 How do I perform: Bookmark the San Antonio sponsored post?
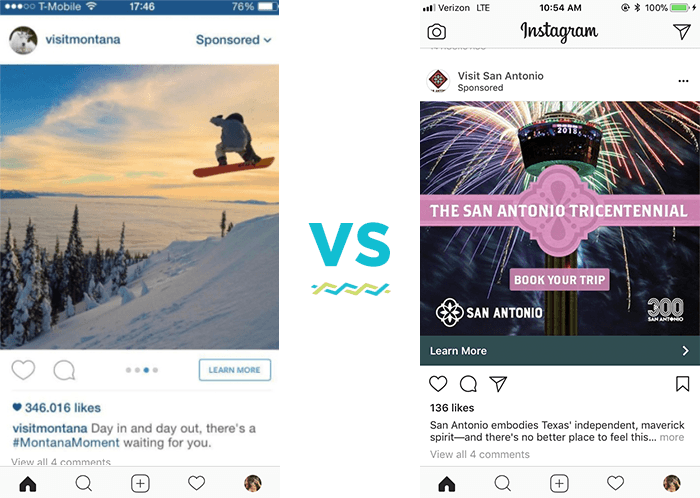[x=683, y=384]
